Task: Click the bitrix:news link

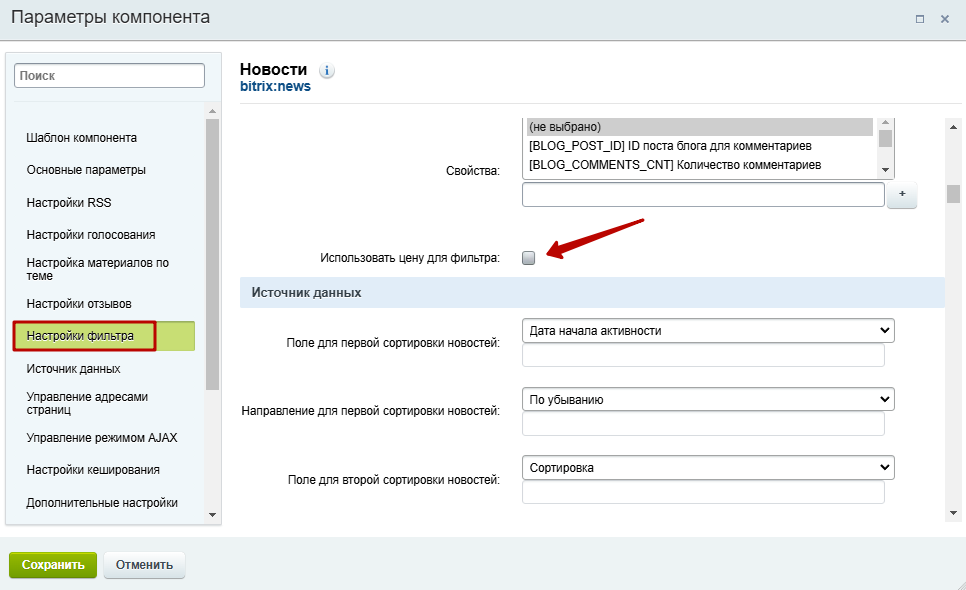Action: 275,86
